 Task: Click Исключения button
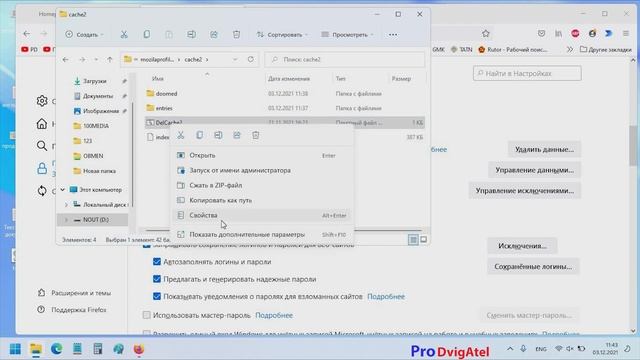tap(522, 246)
